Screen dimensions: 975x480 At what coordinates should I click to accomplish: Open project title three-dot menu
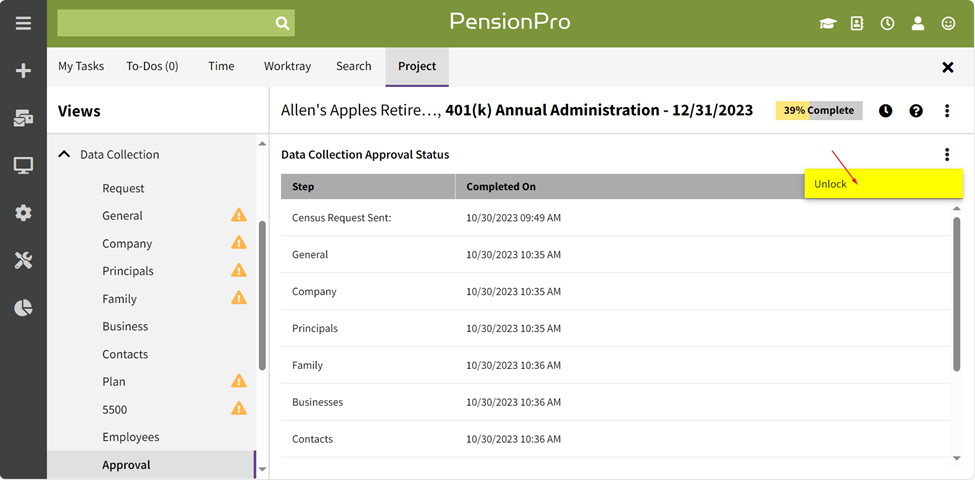[947, 111]
